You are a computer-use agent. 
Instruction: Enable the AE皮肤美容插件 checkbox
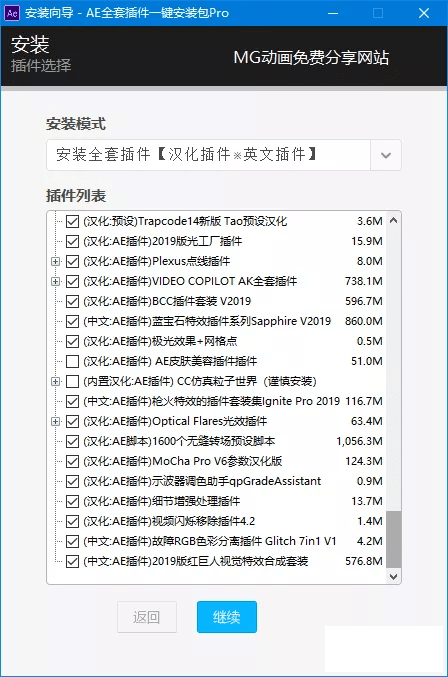click(72, 361)
